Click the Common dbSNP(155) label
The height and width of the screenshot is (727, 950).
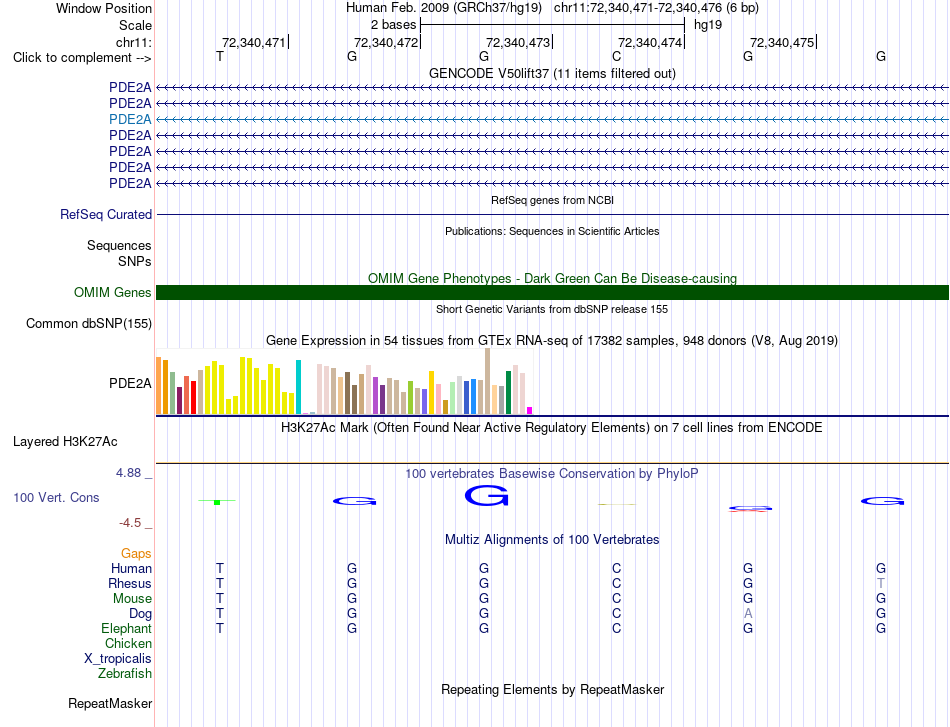(x=88, y=324)
